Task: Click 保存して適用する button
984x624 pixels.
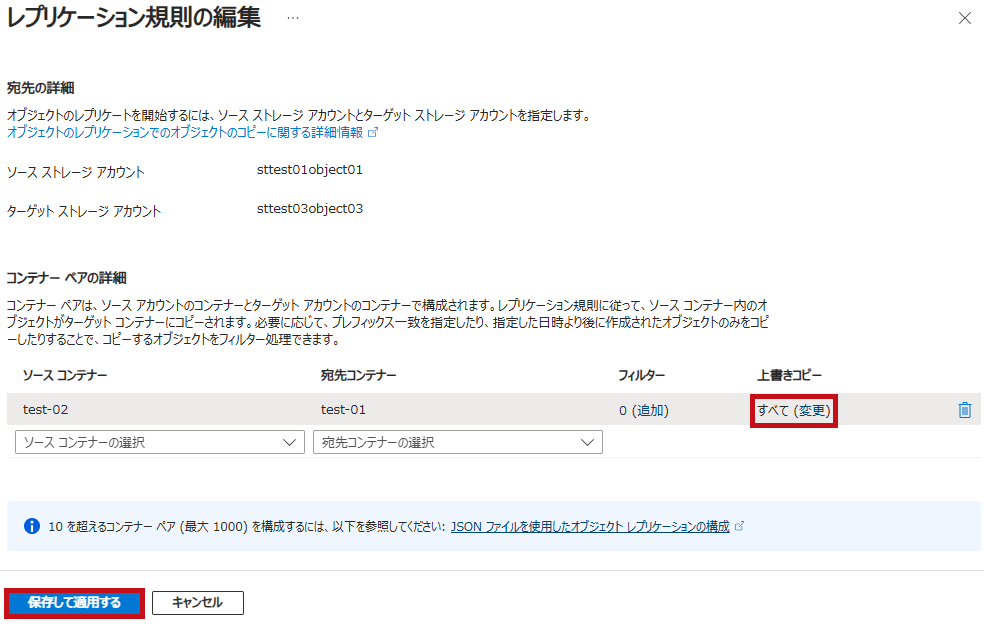Action: [x=75, y=603]
